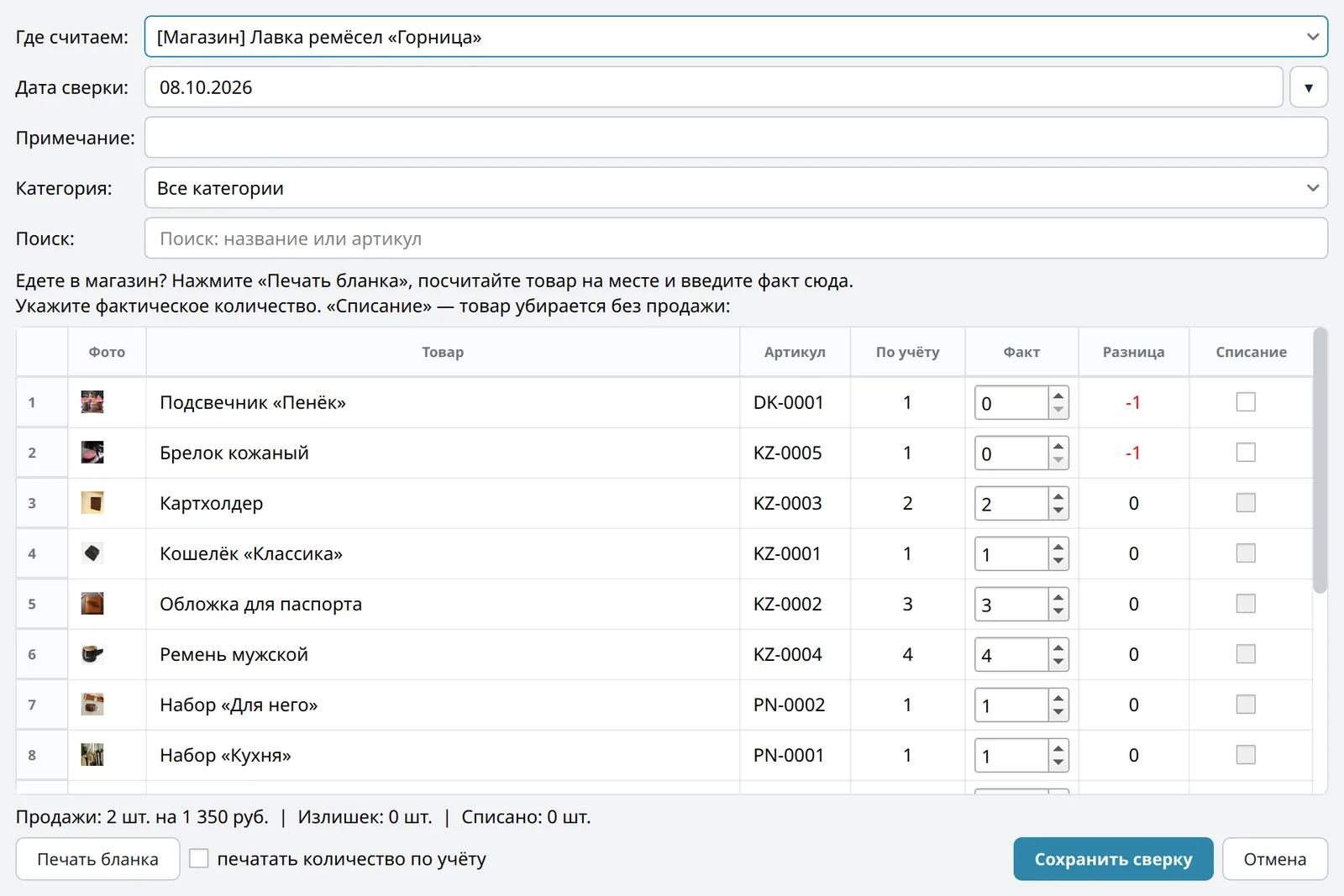
Task: Open the Обложка для паспорта photo
Action: (92, 604)
